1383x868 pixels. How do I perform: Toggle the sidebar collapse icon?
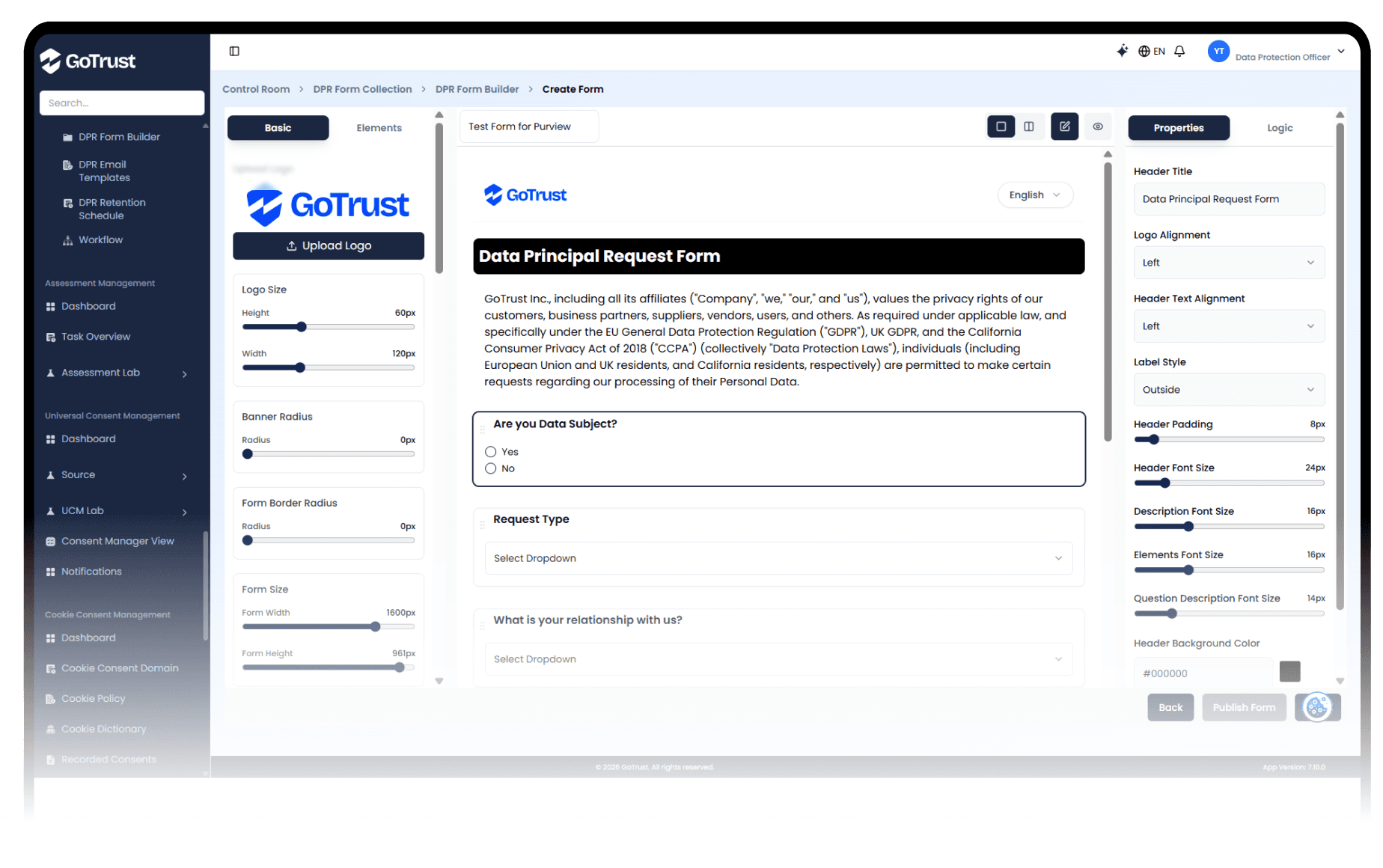(234, 51)
